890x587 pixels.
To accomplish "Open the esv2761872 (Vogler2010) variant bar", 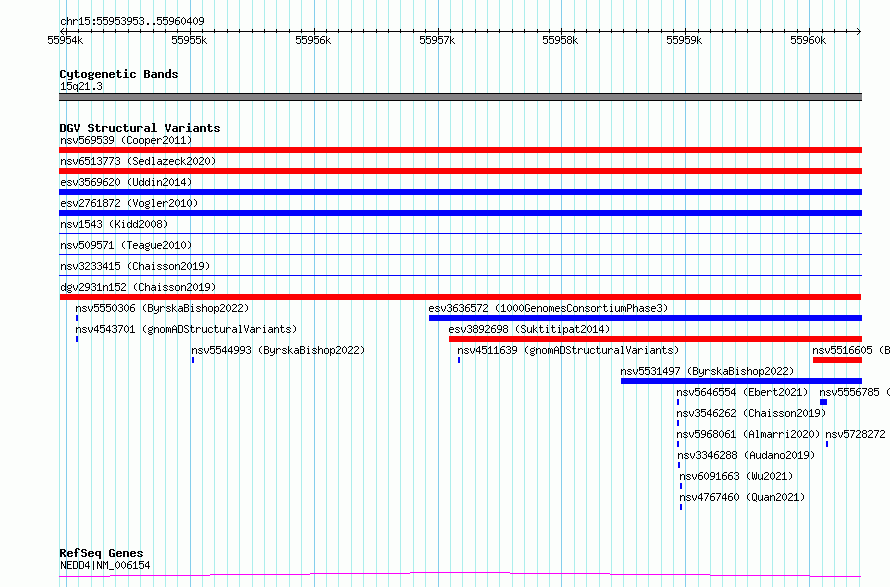I will tap(460, 213).
